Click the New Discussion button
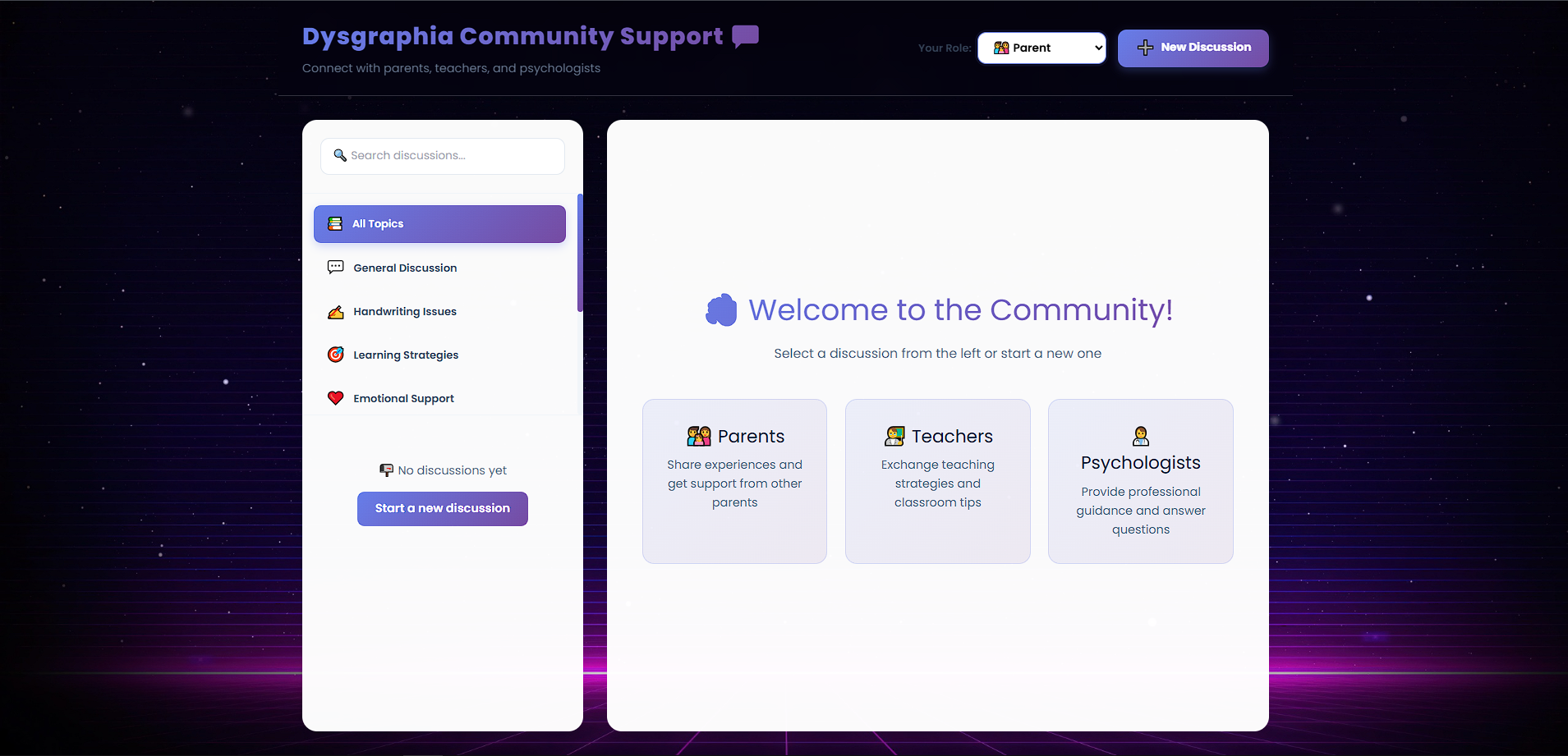 pyautogui.click(x=1193, y=48)
